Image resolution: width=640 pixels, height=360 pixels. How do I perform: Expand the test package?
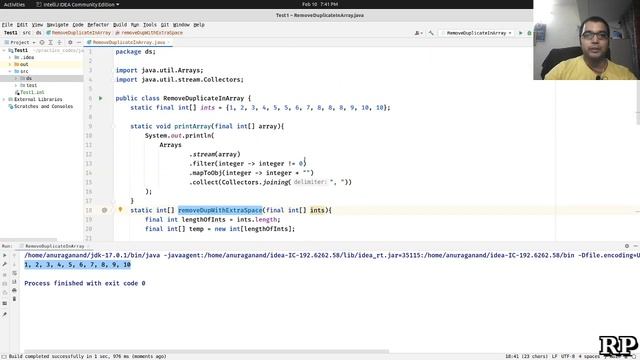pyautogui.click(x=16, y=85)
